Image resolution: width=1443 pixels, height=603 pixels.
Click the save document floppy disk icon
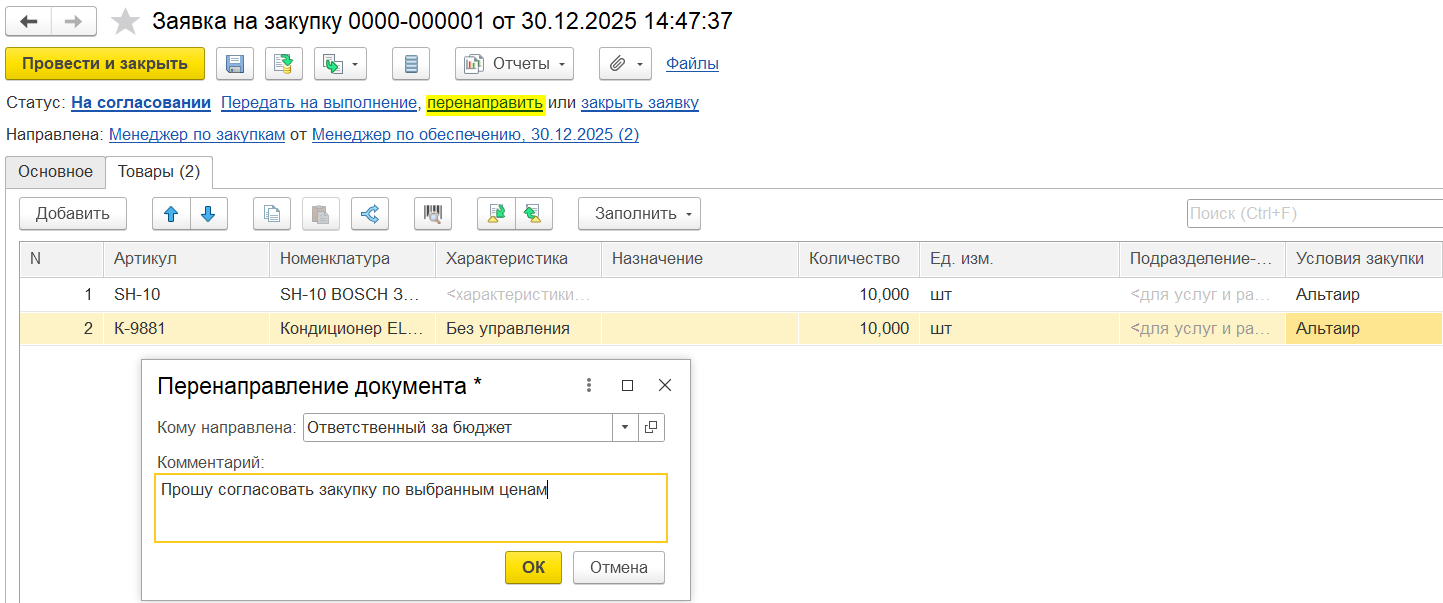coord(235,64)
